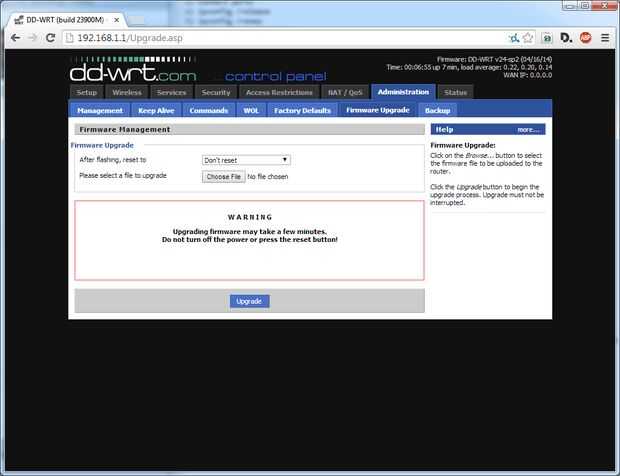This screenshot has height=476, width=620.
Task: Bookmark the page with the star icon
Action: [528, 38]
